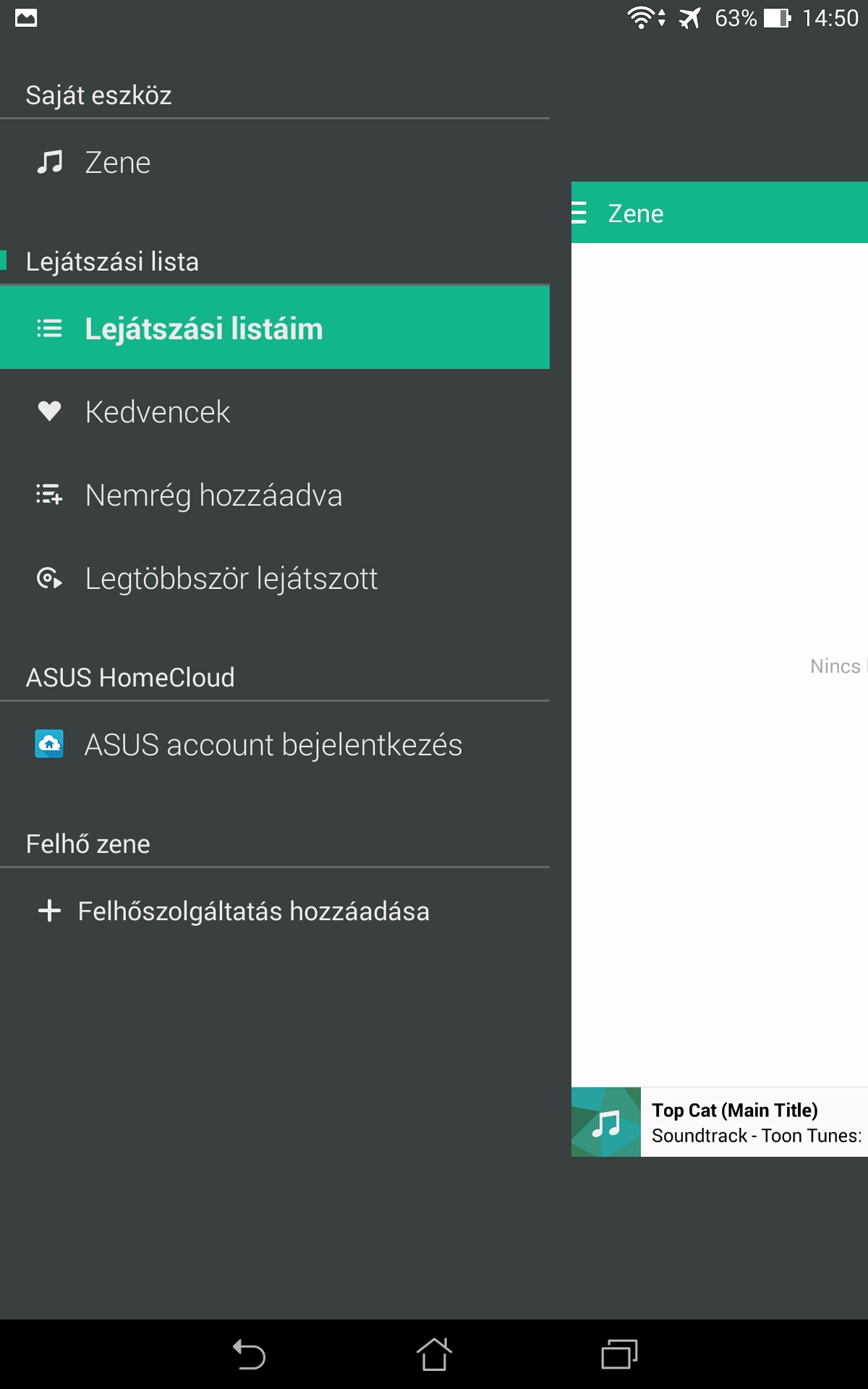The image size is (868, 1389).
Task: Tap the hamburger menu icon beside Zene header
Action: point(579,213)
